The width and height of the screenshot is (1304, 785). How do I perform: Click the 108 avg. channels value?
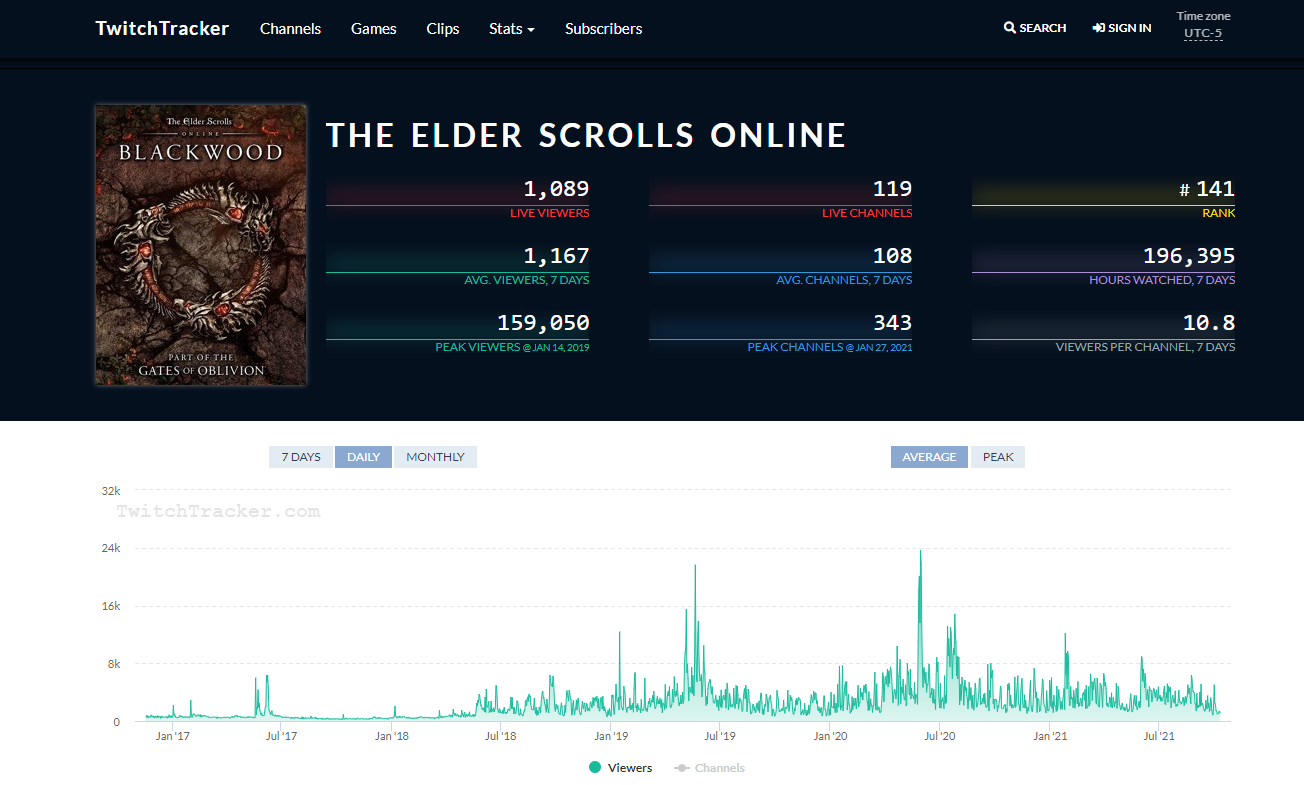point(892,255)
